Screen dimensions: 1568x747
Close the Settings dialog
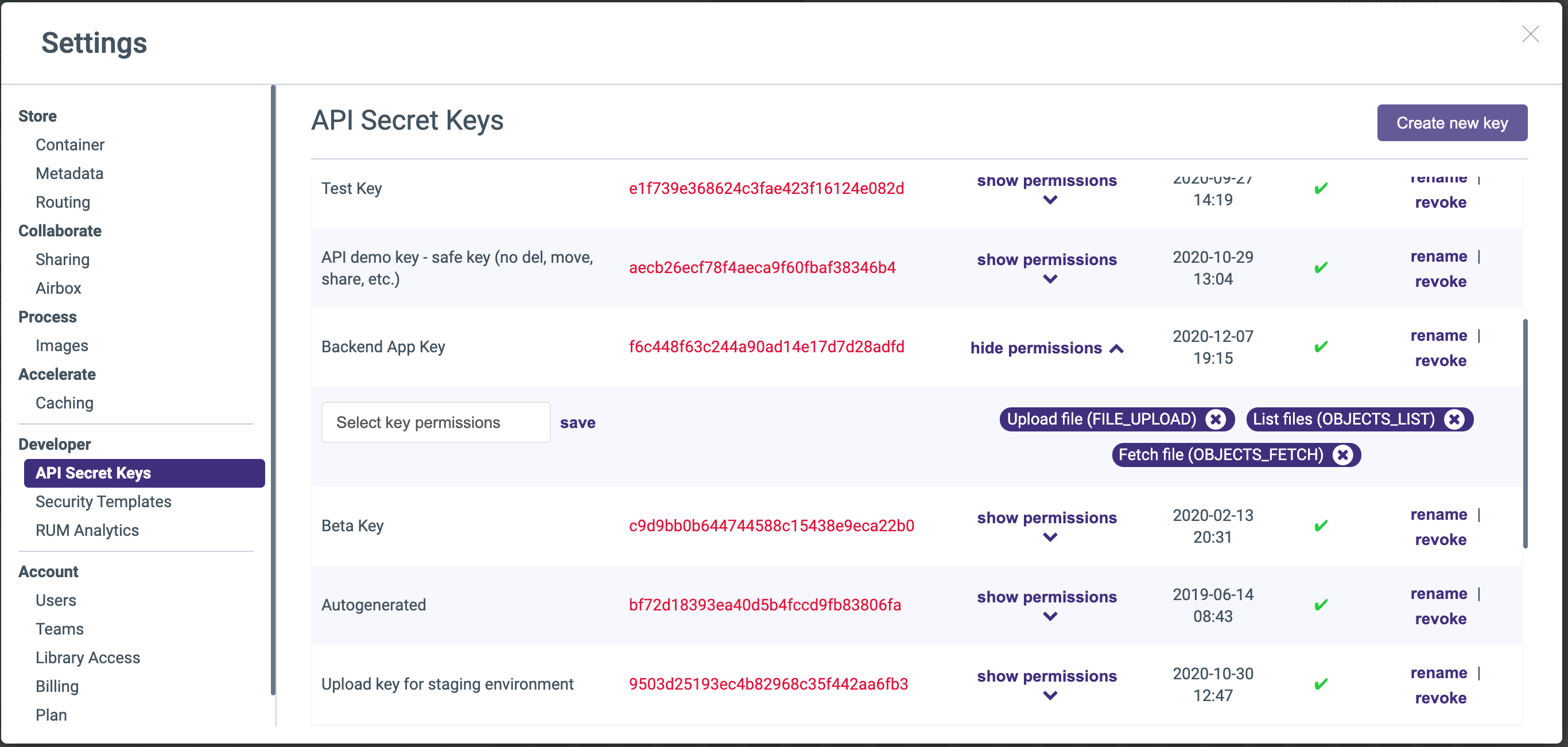(x=1530, y=34)
